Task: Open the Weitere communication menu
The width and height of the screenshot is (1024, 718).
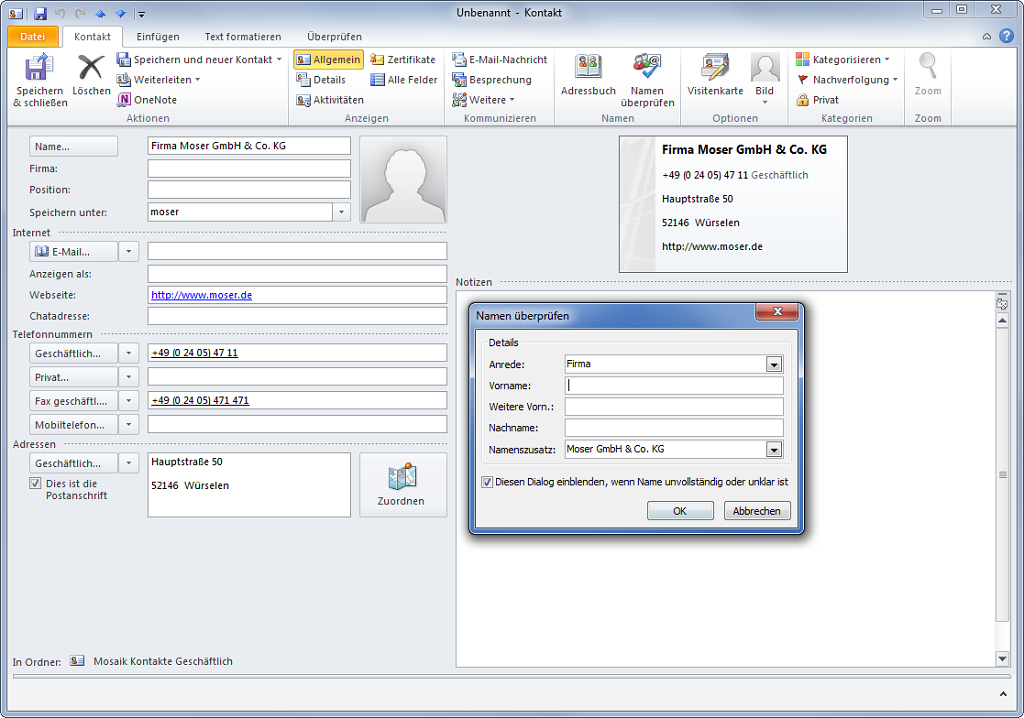Action: [484, 100]
